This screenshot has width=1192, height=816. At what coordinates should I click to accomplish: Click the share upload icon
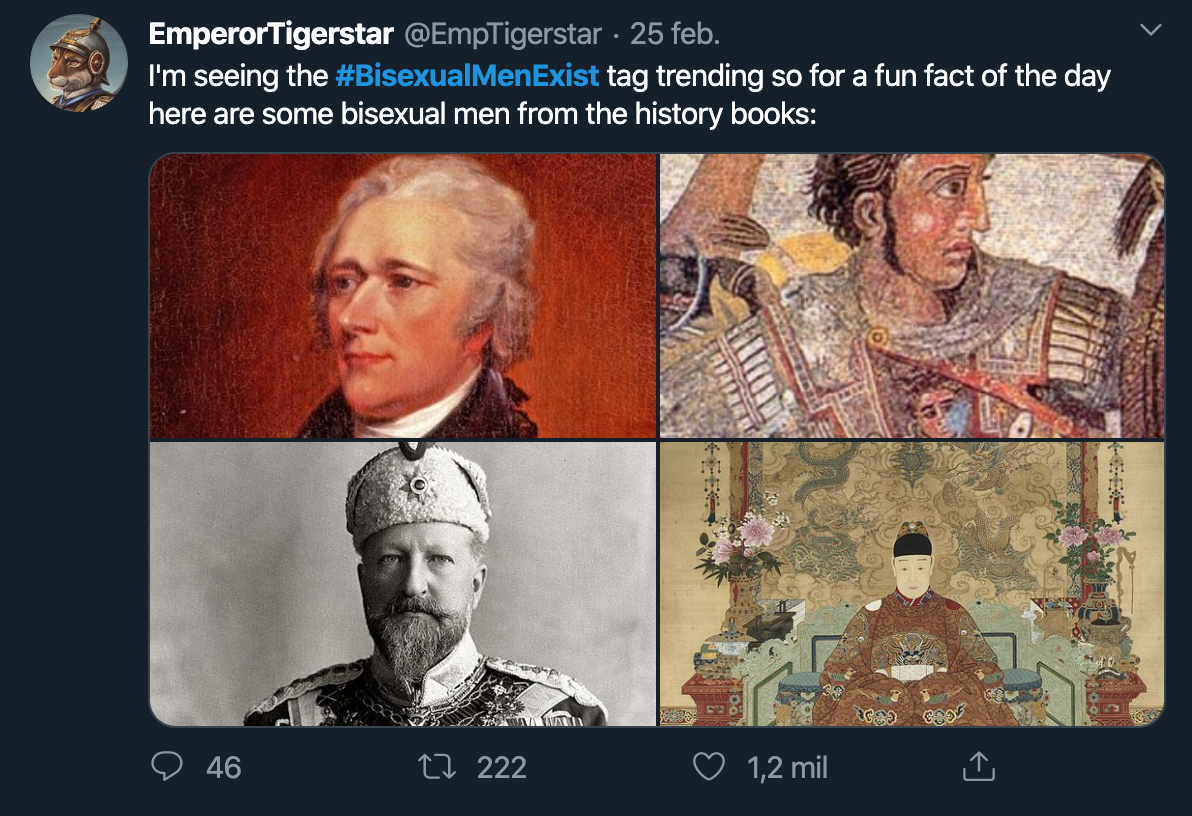(979, 767)
